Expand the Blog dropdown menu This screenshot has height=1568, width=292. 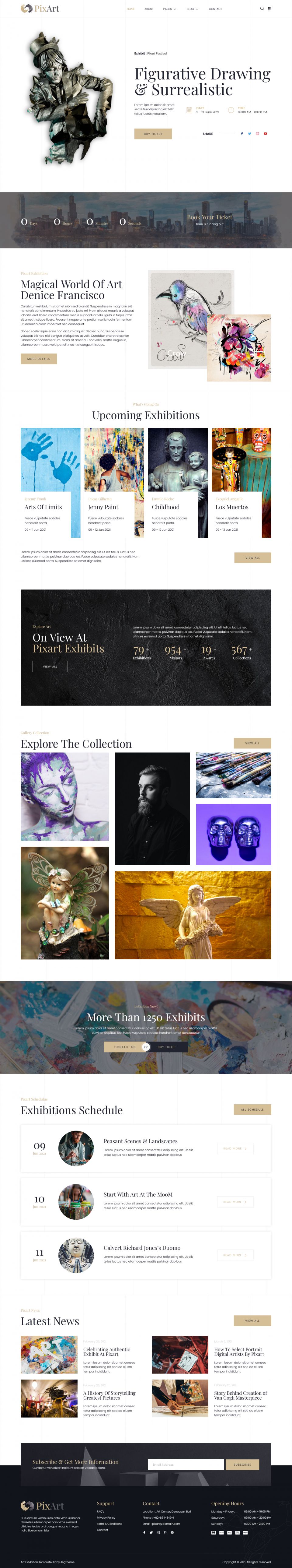coord(192,9)
